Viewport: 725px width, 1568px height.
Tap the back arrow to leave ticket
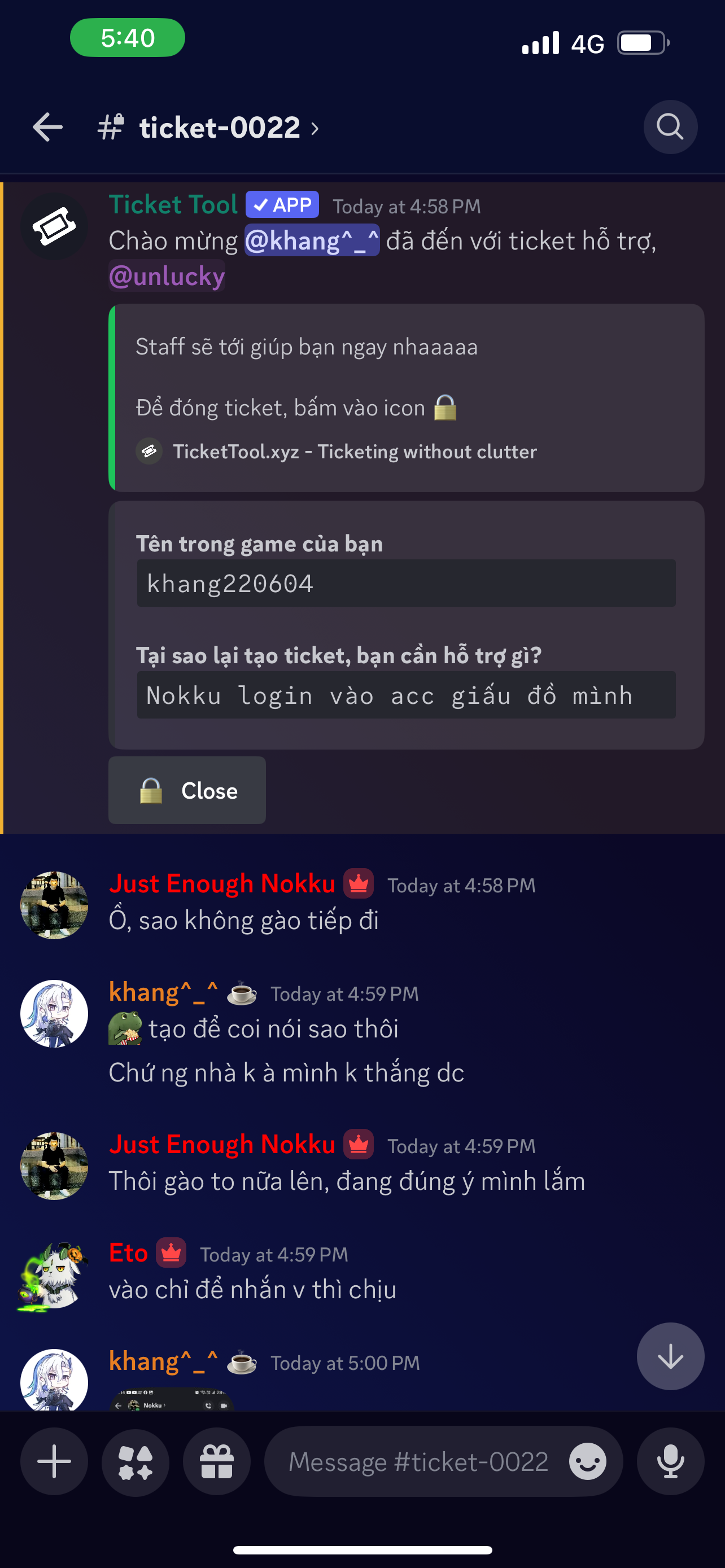pos(47,127)
